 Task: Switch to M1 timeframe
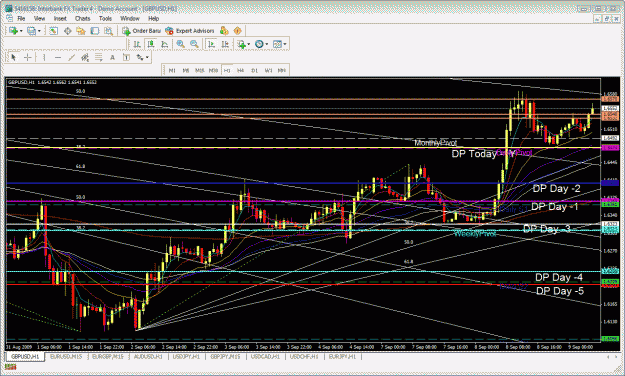click(172, 71)
